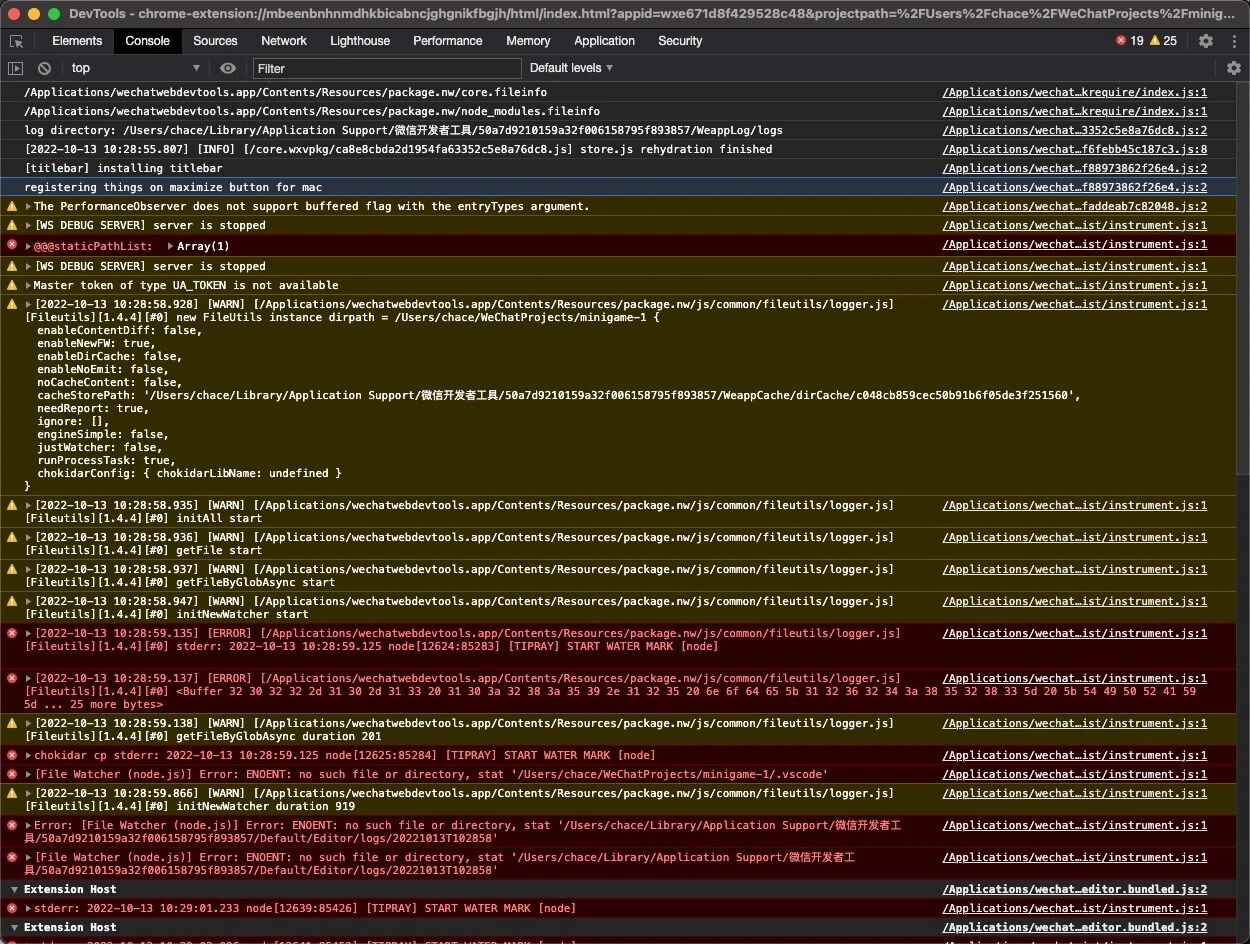The height and width of the screenshot is (944, 1250).
Task: Expand chokidar cp stderr error entry
Action: tap(29, 756)
